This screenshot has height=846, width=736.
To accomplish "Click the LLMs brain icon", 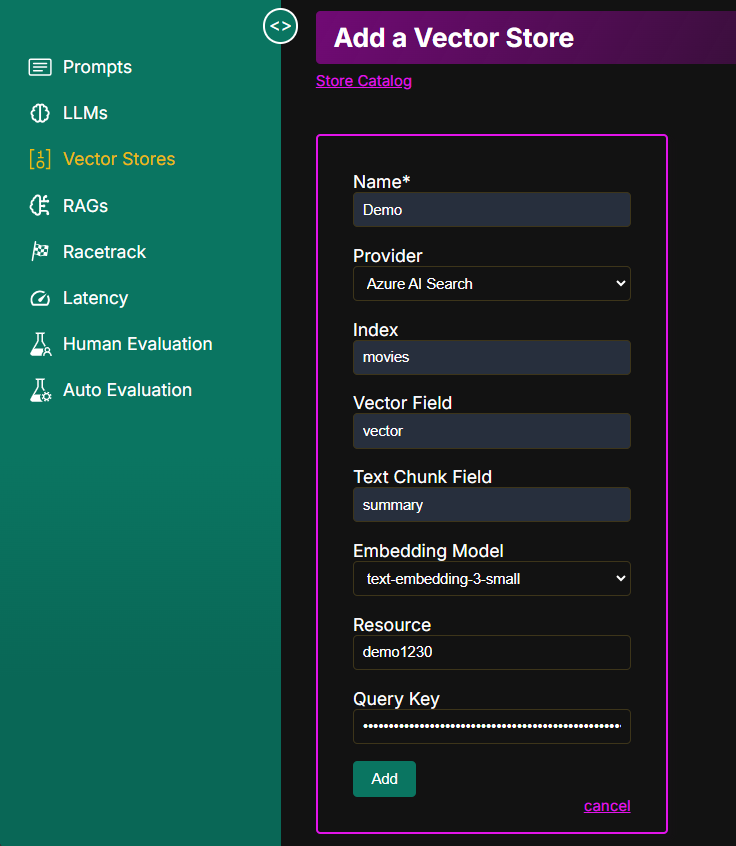I will (40, 113).
